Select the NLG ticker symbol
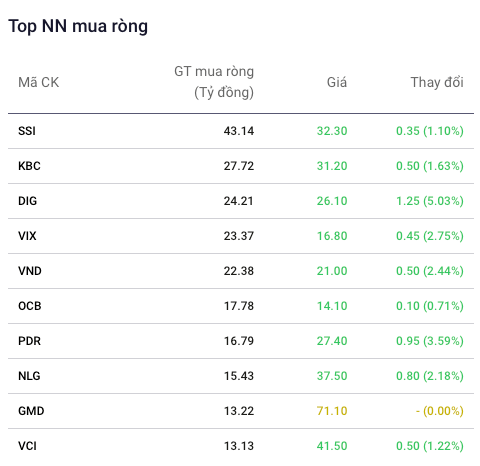 point(29,376)
